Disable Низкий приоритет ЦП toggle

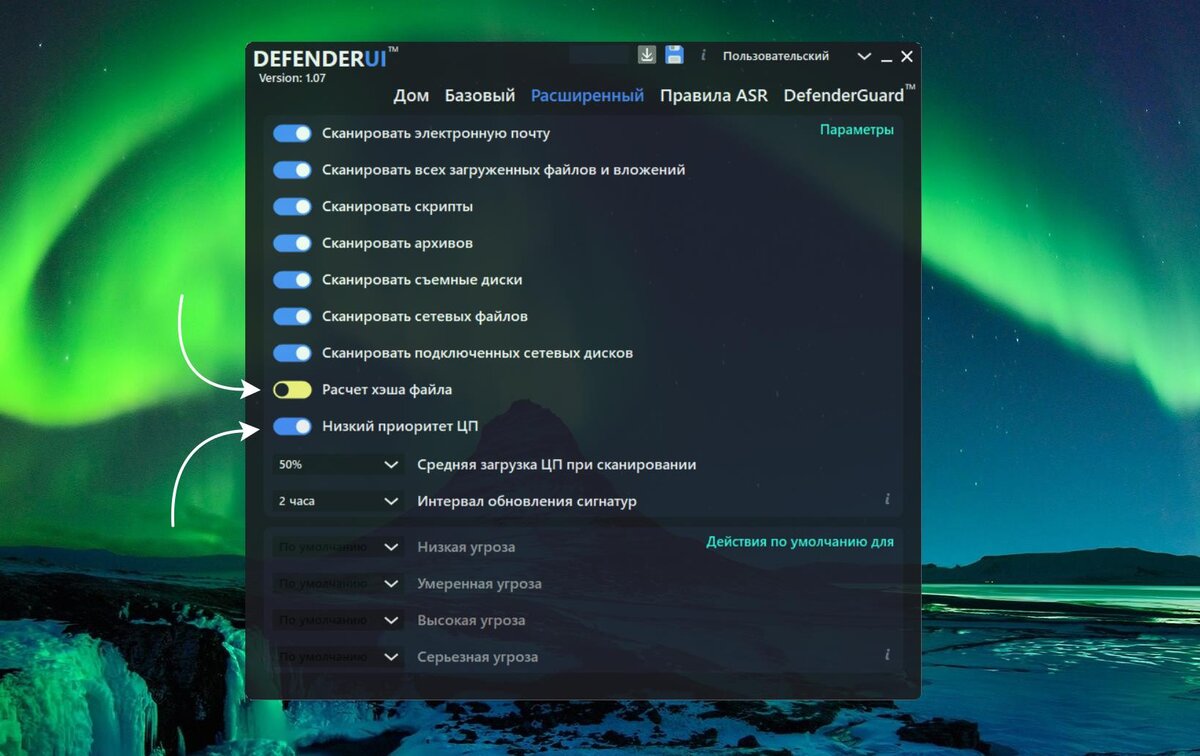click(293, 426)
